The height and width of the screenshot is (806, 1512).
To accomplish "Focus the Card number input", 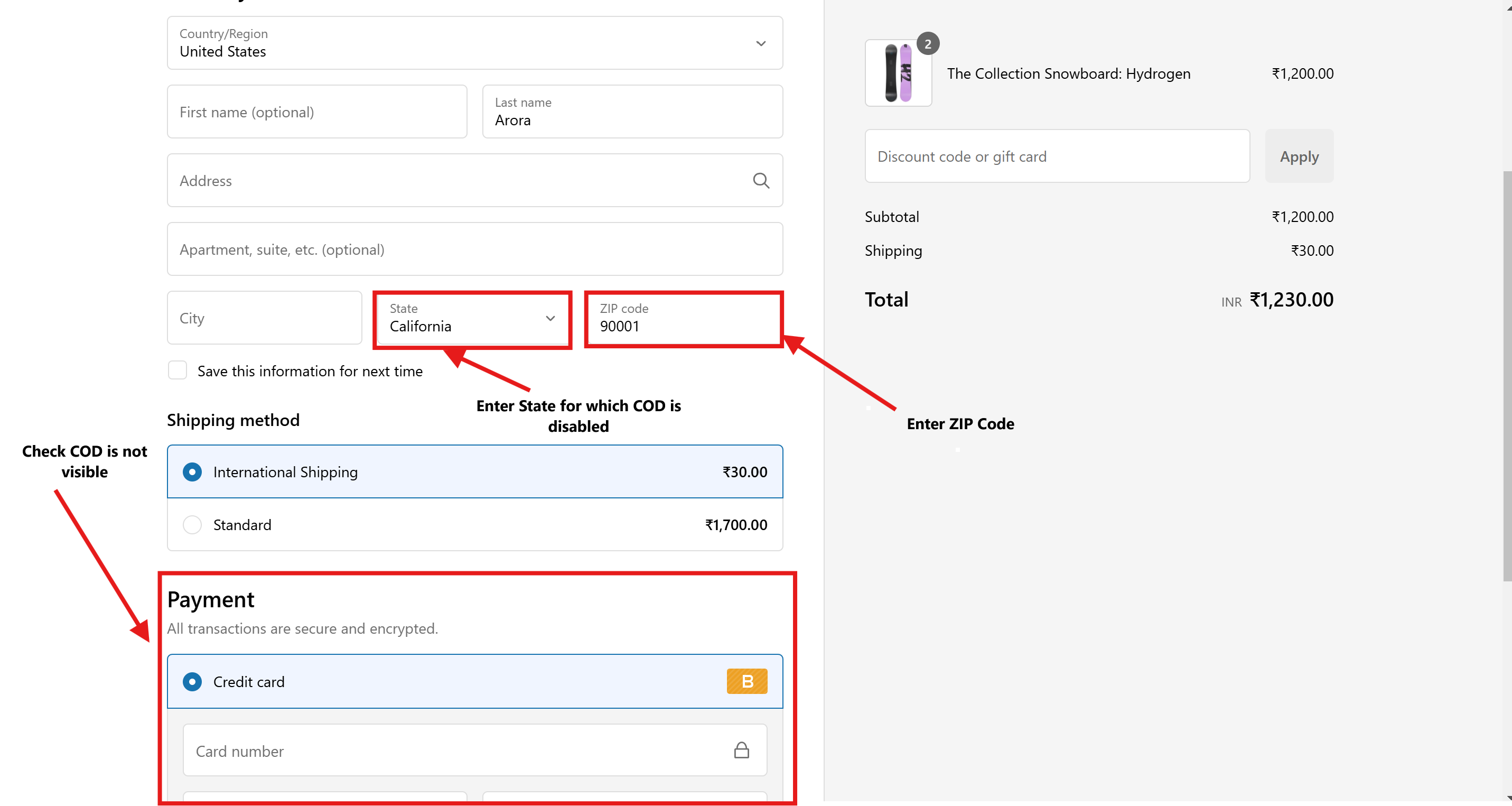I will [458, 751].
